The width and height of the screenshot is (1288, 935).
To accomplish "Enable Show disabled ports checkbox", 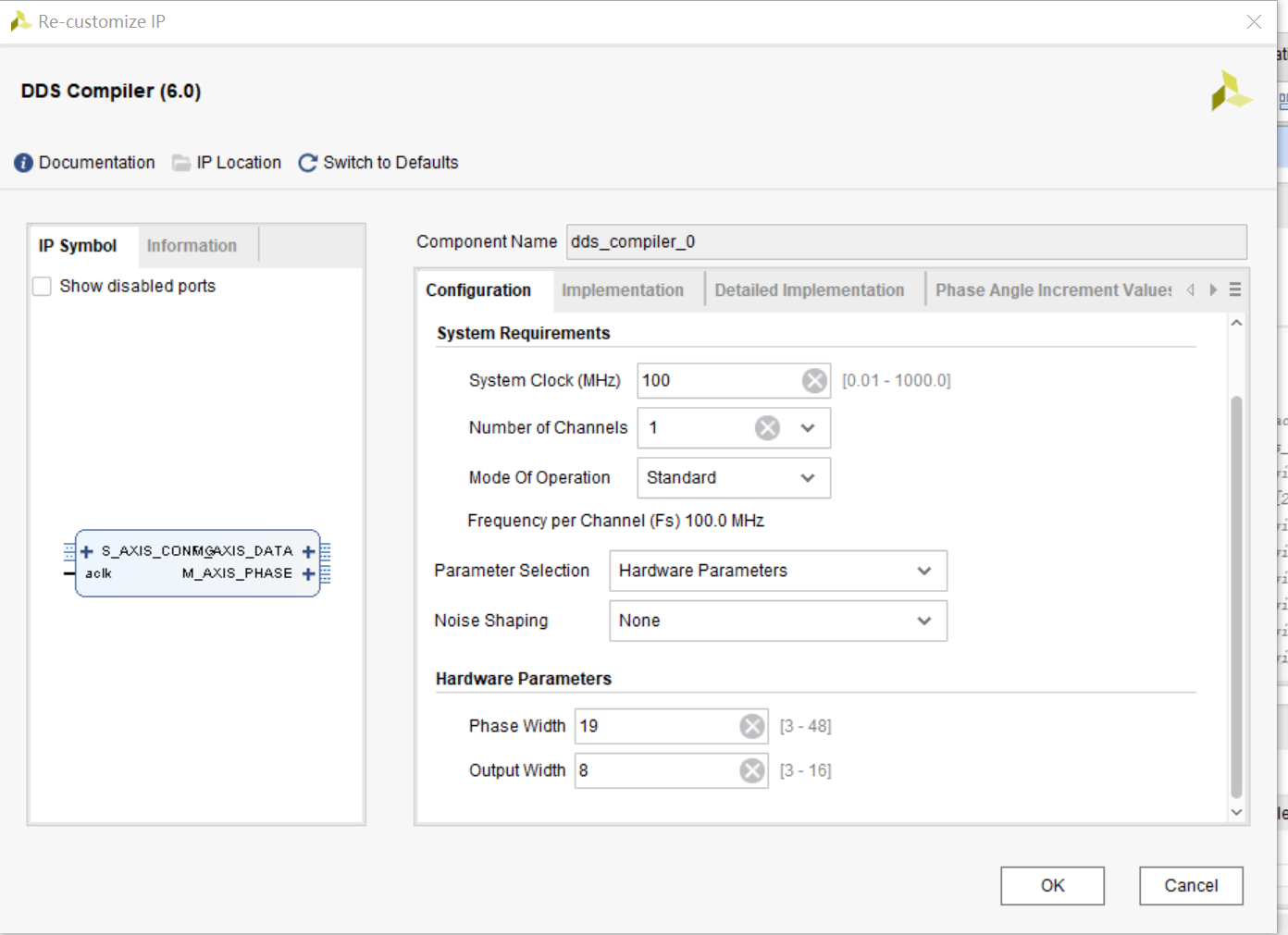I will [42, 287].
